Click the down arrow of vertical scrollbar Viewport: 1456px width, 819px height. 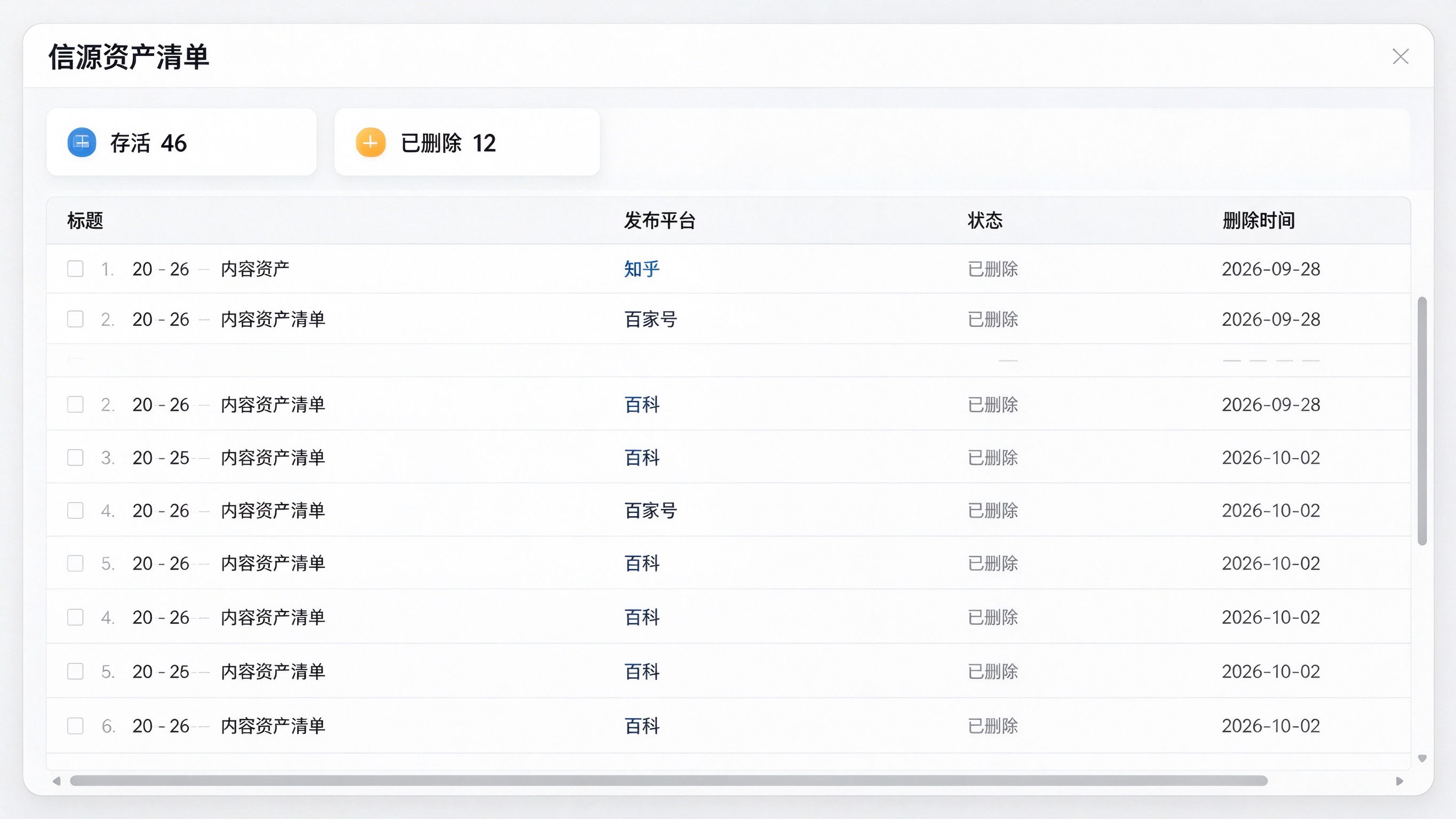(x=1422, y=759)
